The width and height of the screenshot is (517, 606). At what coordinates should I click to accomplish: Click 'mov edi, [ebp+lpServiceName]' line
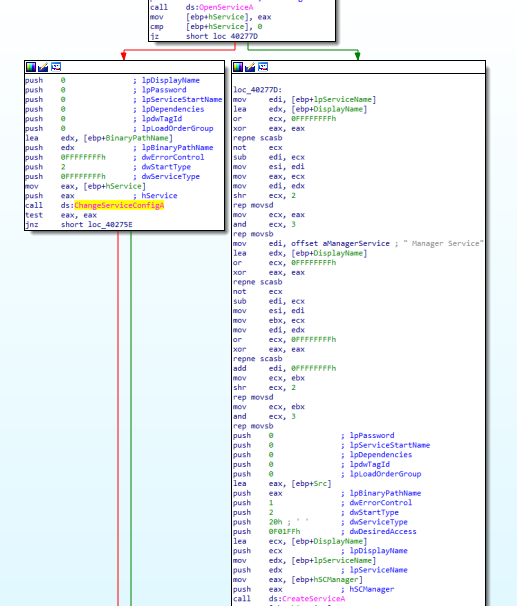pyautogui.click(x=304, y=99)
